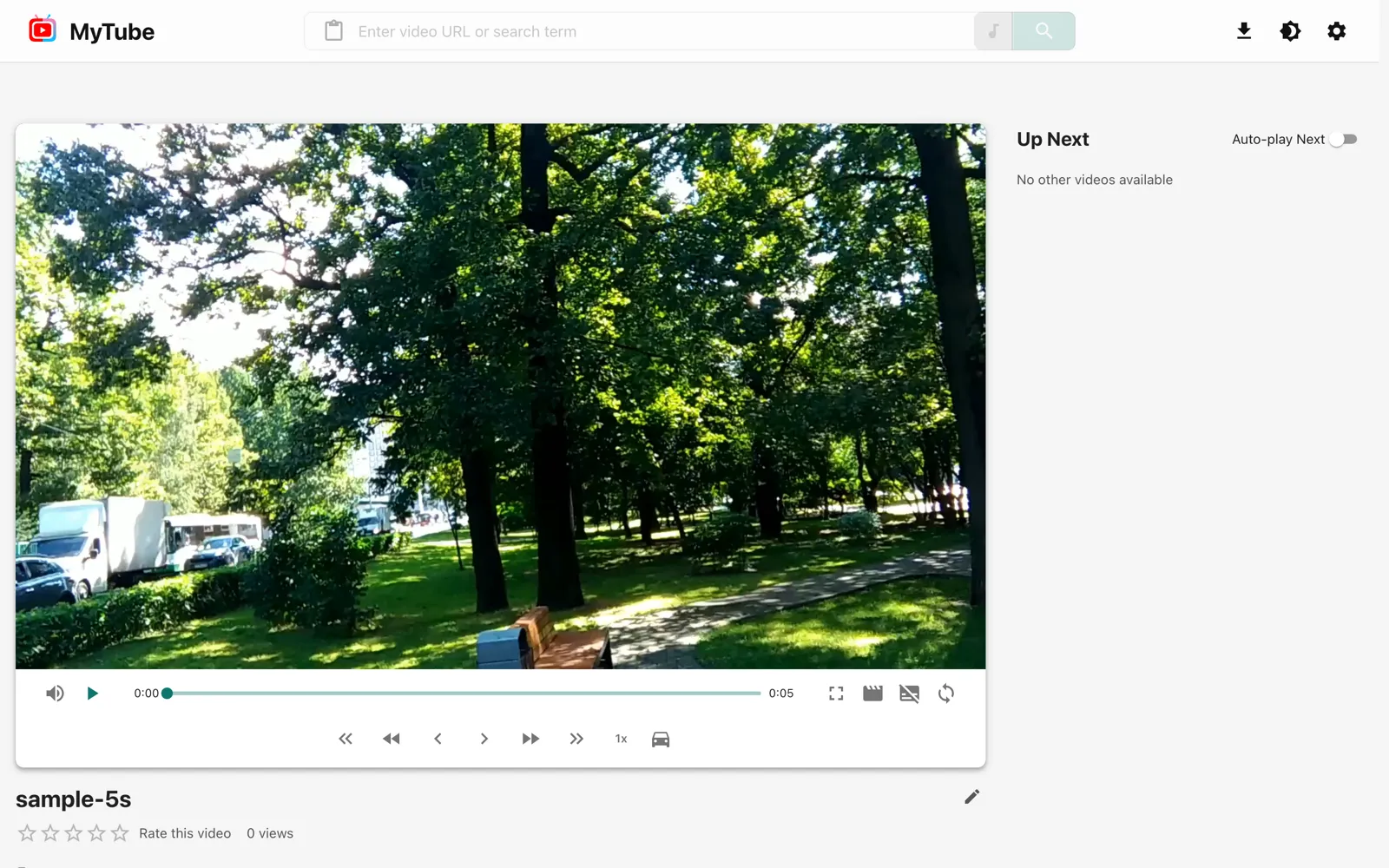Switch theme with brightness icon
Image resolution: width=1389 pixels, height=868 pixels.
pyautogui.click(x=1290, y=31)
